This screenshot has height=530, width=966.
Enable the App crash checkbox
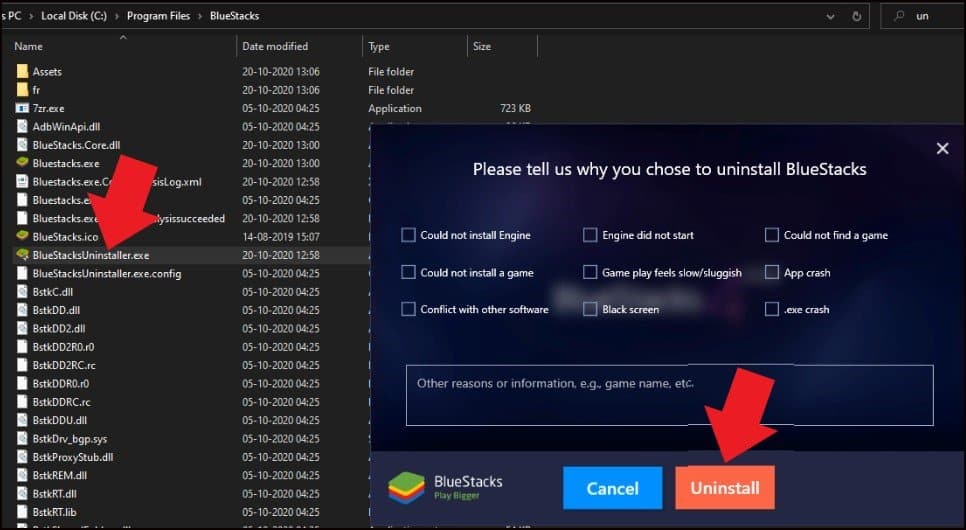tap(771, 273)
